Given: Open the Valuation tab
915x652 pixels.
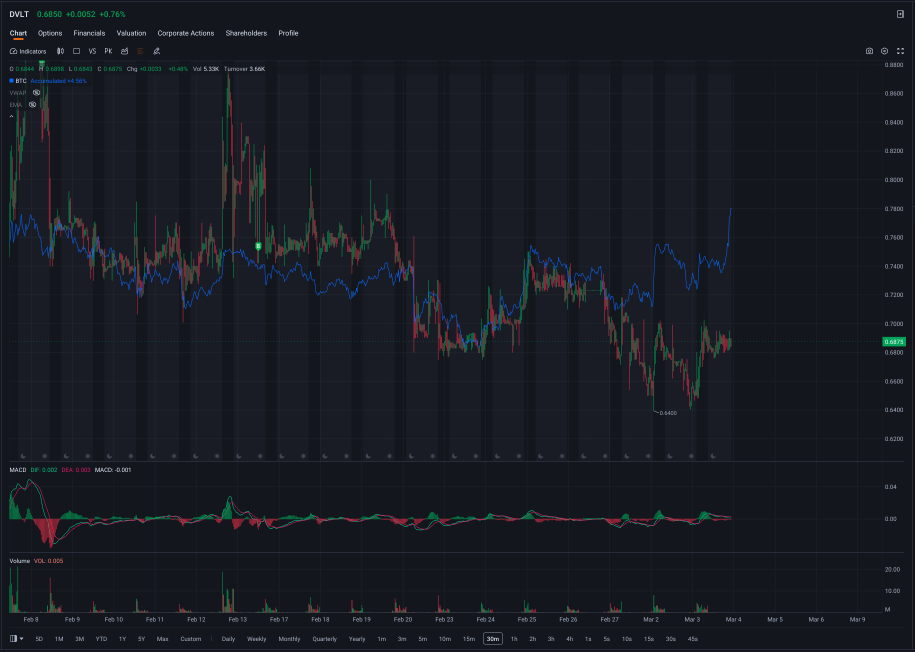Looking at the screenshot, I should tap(131, 33).
